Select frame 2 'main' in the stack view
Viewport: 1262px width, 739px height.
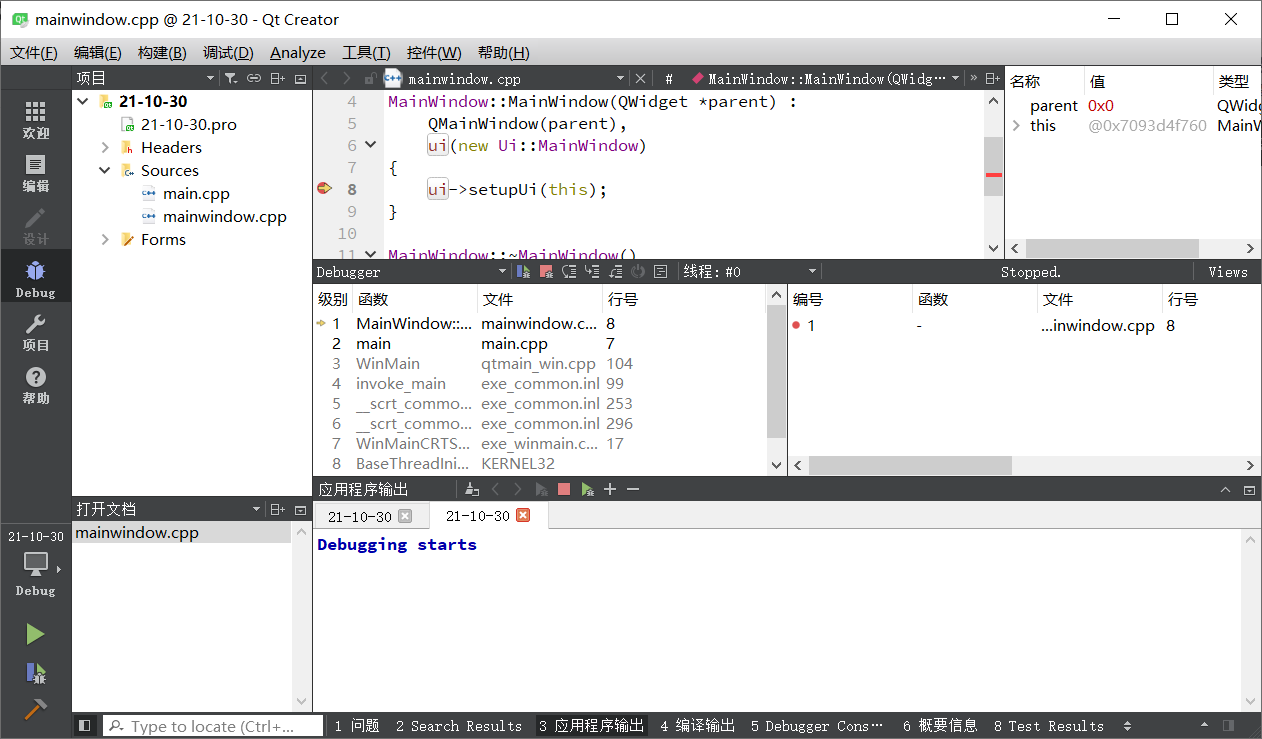(373, 343)
